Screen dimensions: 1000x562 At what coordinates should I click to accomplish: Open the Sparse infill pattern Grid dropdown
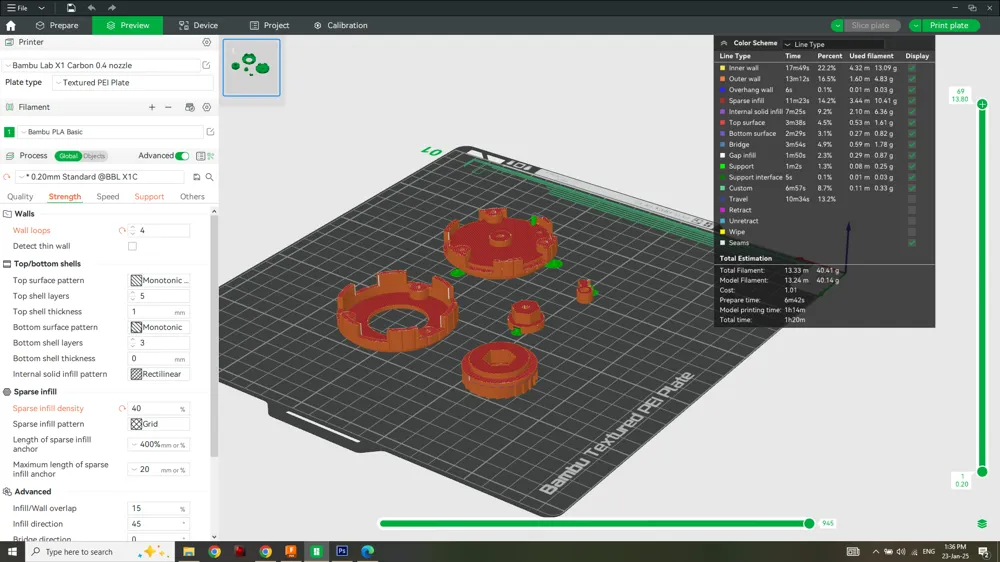(159, 424)
